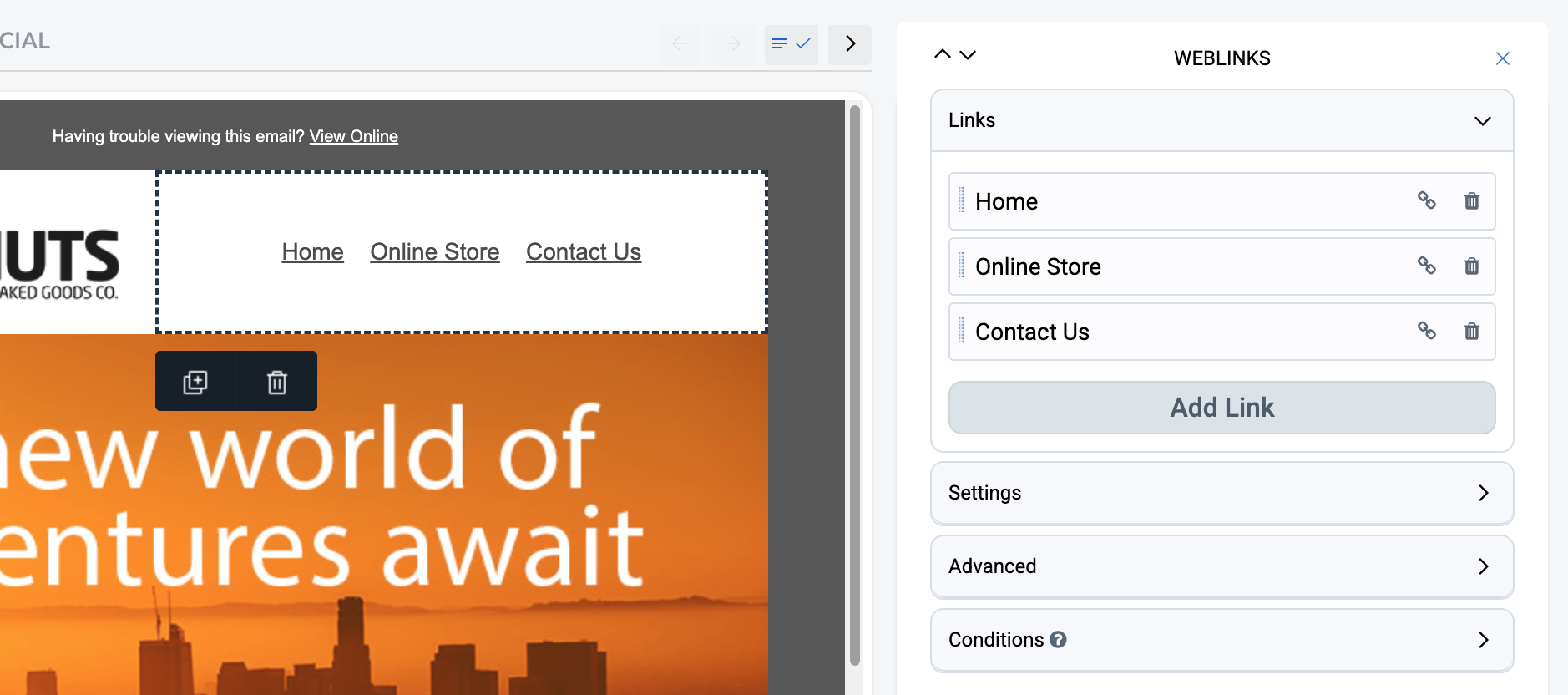Screen dimensions: 1568x695
Task: Delete the selected weblinks block
Action: pyautogui.click(x=276, y=382)
